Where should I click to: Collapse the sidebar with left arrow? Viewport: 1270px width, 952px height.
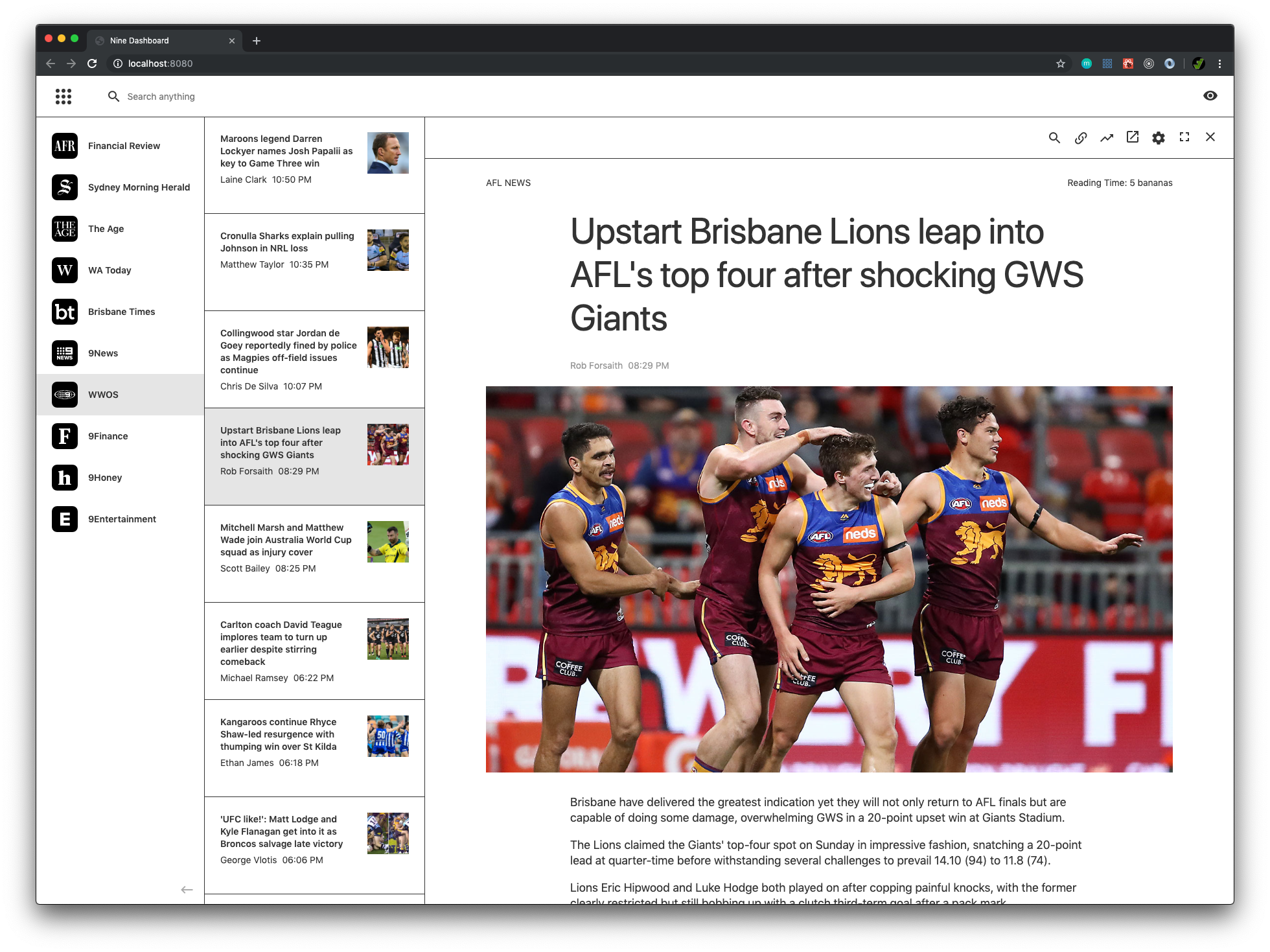[x=187, y=890]
